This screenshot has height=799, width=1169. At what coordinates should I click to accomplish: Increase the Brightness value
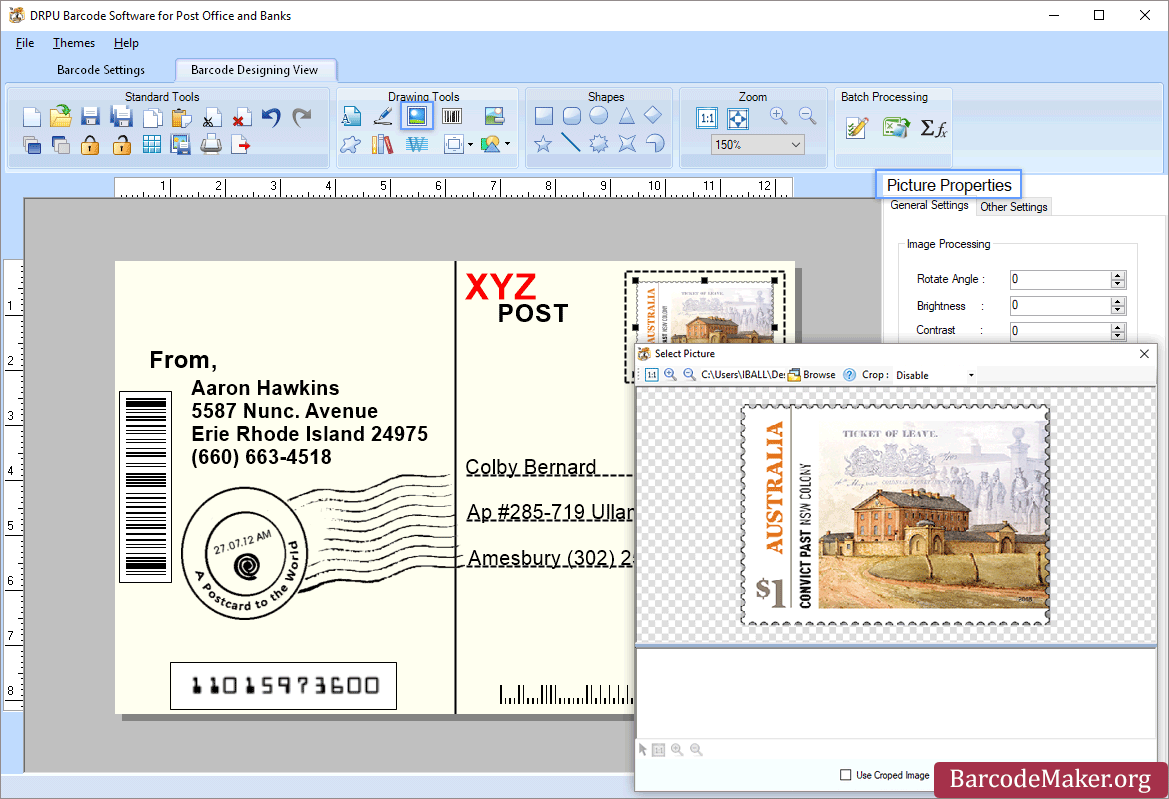(x=1117, y=302)
